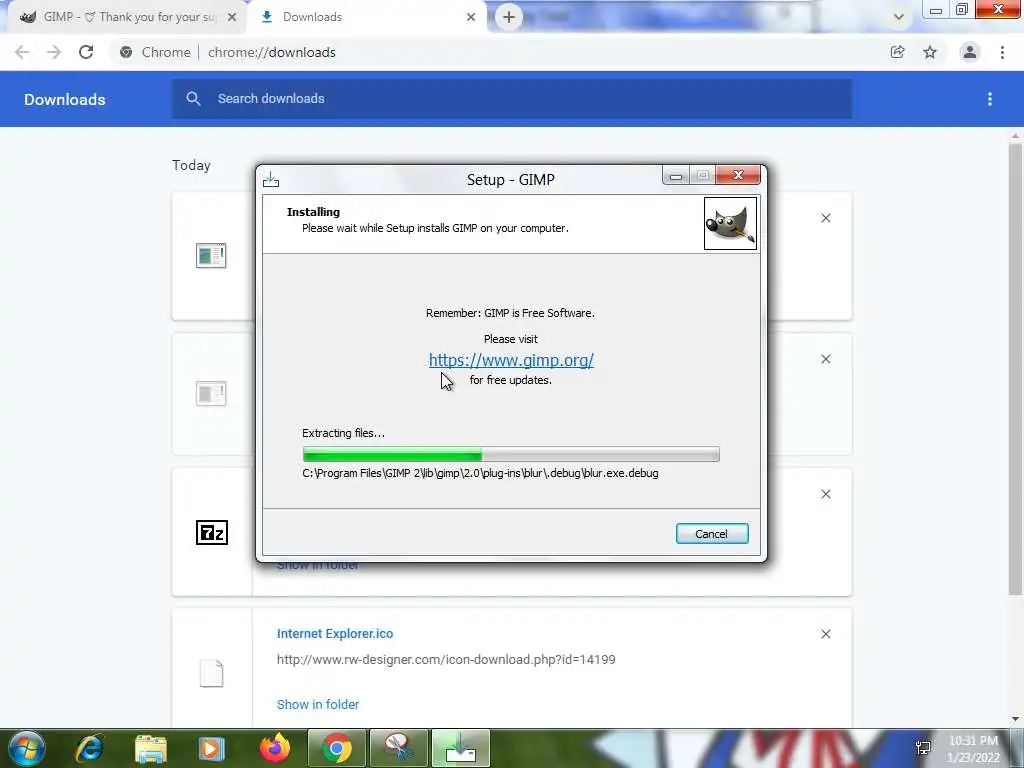Click the search magnifier icon in Downloads
Image resolution: width=1024 pixels, height=768 pixels.
pyautogui.click(x=193, y=99)
